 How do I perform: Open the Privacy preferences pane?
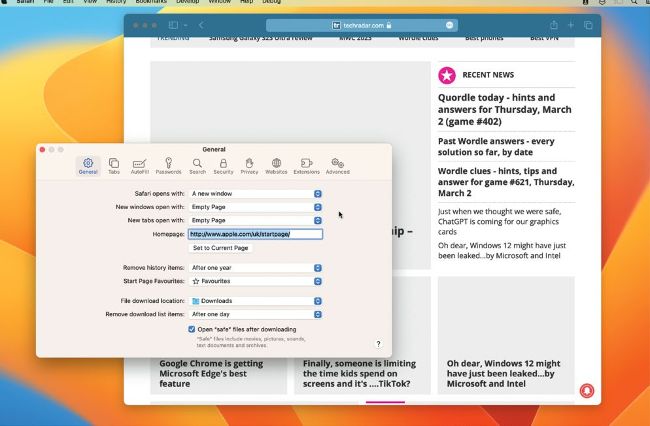click(249, 166)
